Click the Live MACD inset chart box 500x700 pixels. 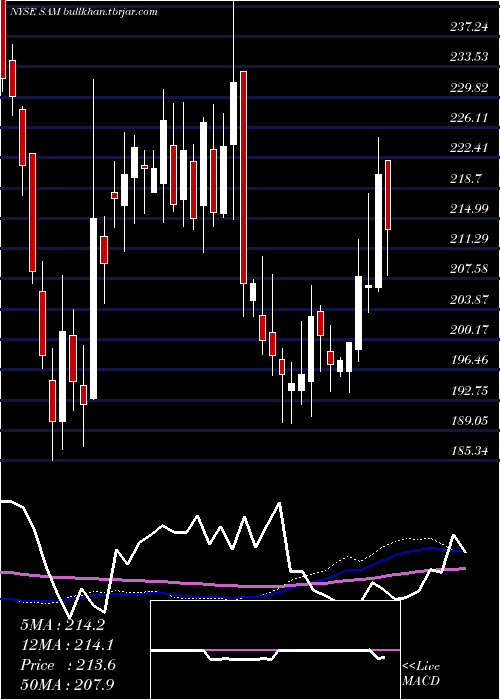click(x=275, y=650)
